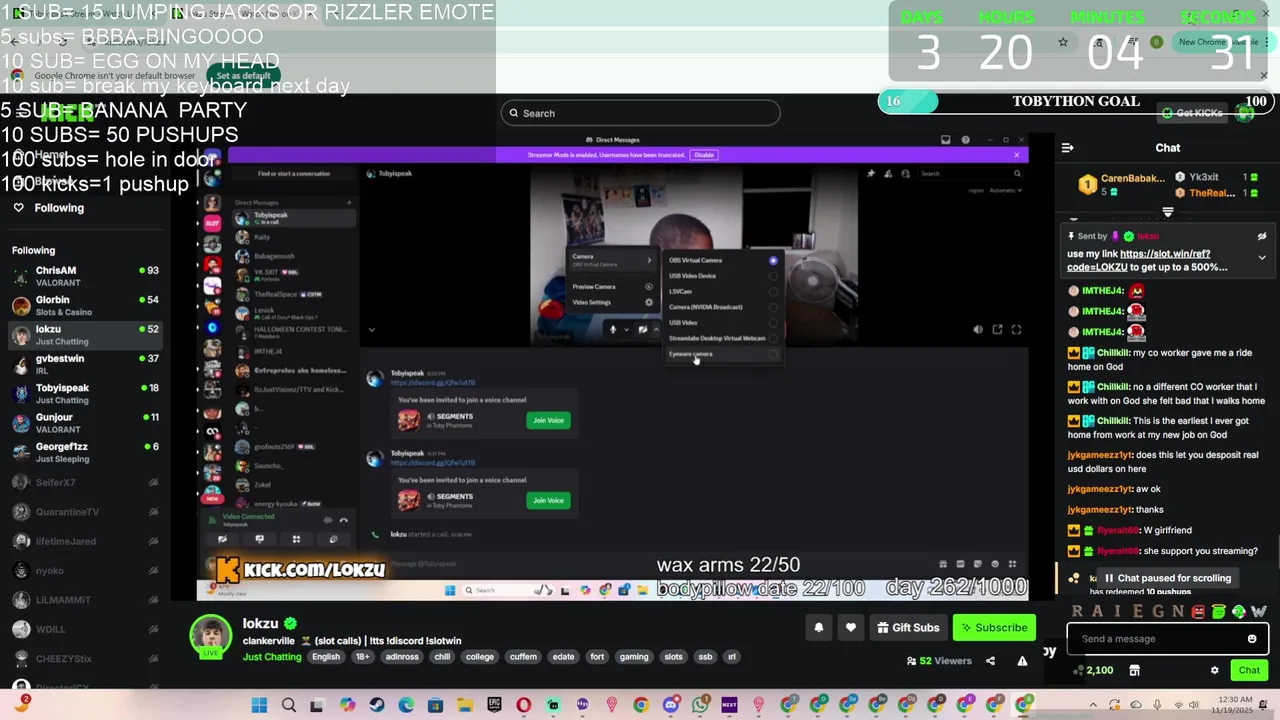Click Yk3xit in chat leaderboard
Screen dimensions: 1280x720
click(x=1203, y=178)
